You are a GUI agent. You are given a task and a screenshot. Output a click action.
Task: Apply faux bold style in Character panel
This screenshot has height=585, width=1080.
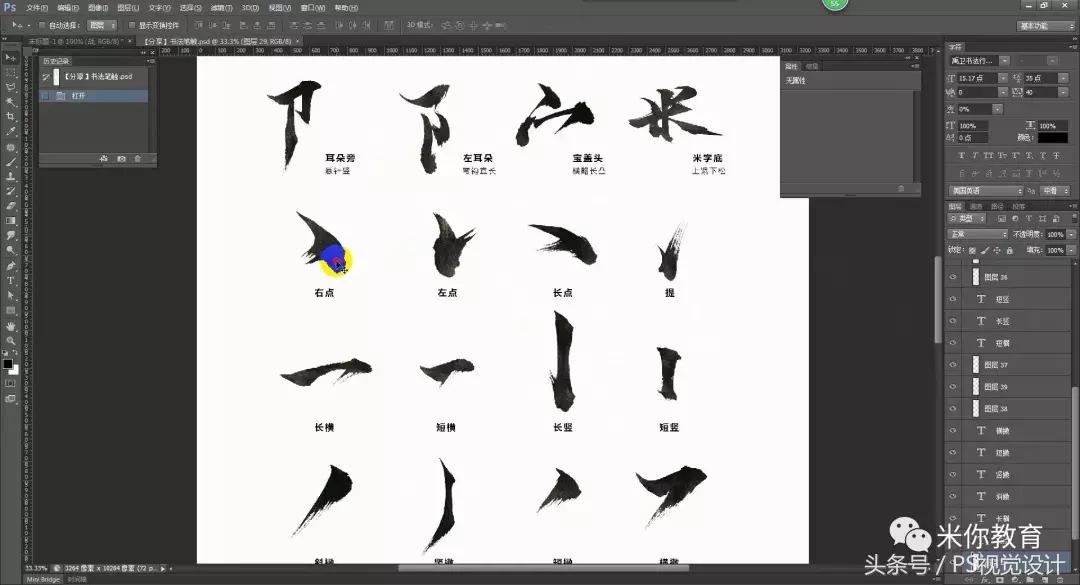point(962,156)
